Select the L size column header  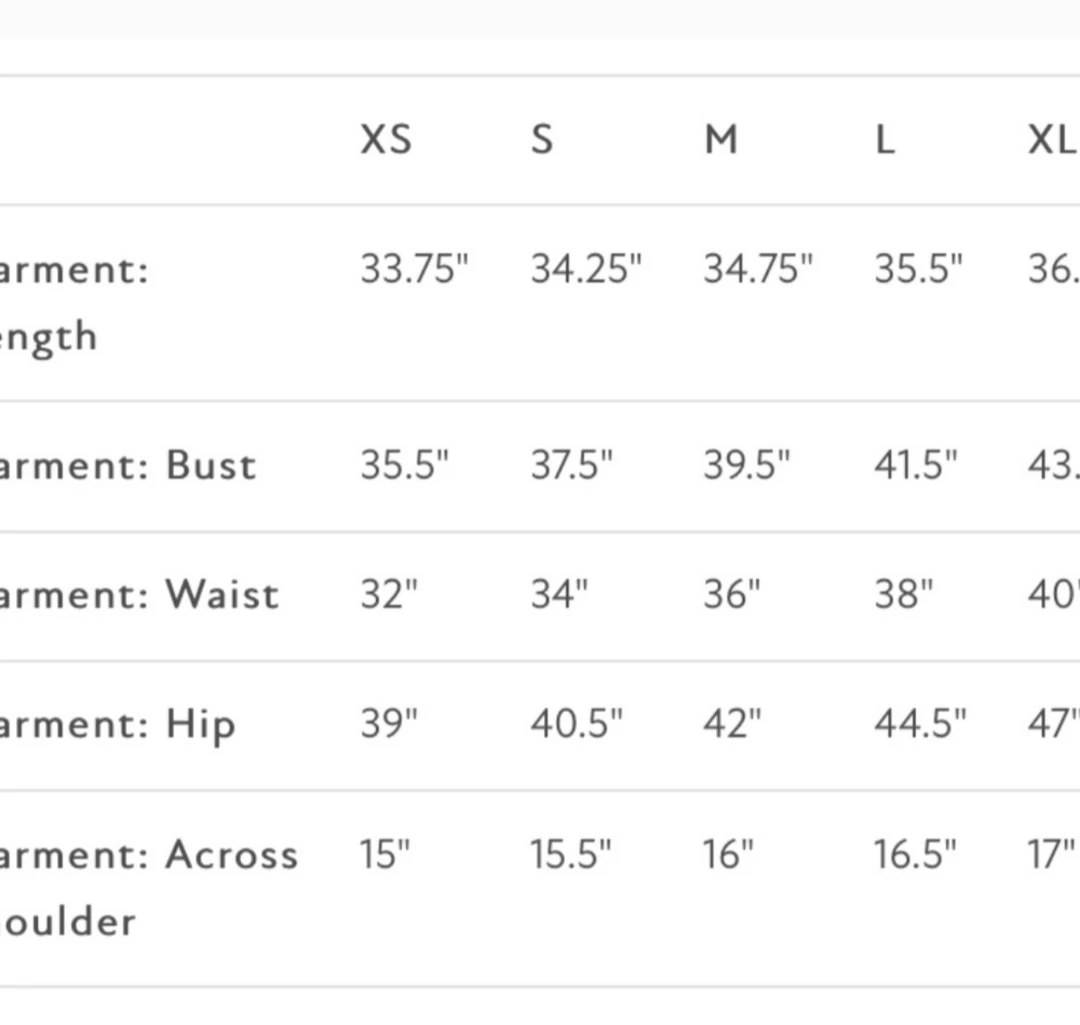pyautogui.click(x=884, y=140)
